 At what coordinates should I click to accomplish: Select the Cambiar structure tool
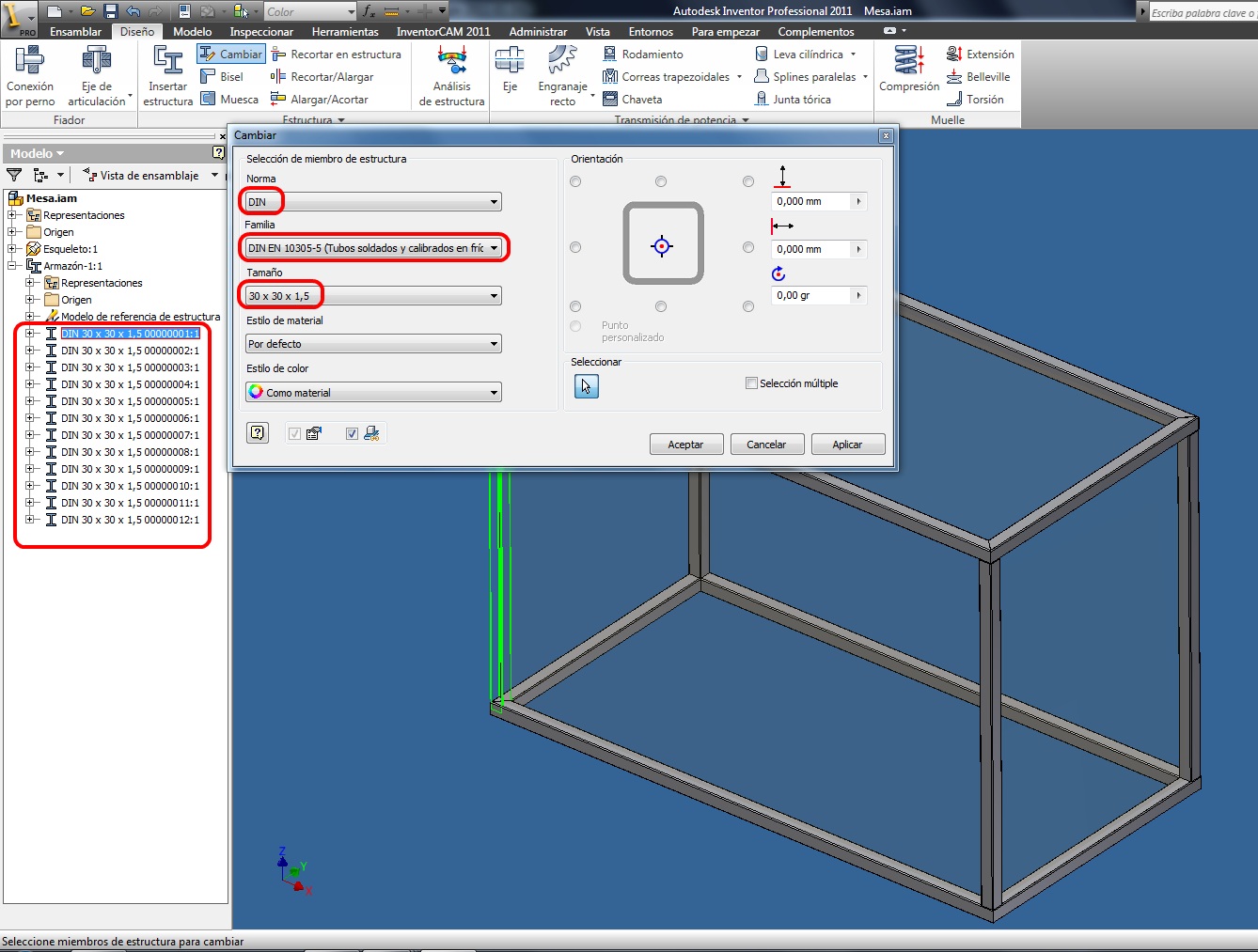(x=231, y=55)
